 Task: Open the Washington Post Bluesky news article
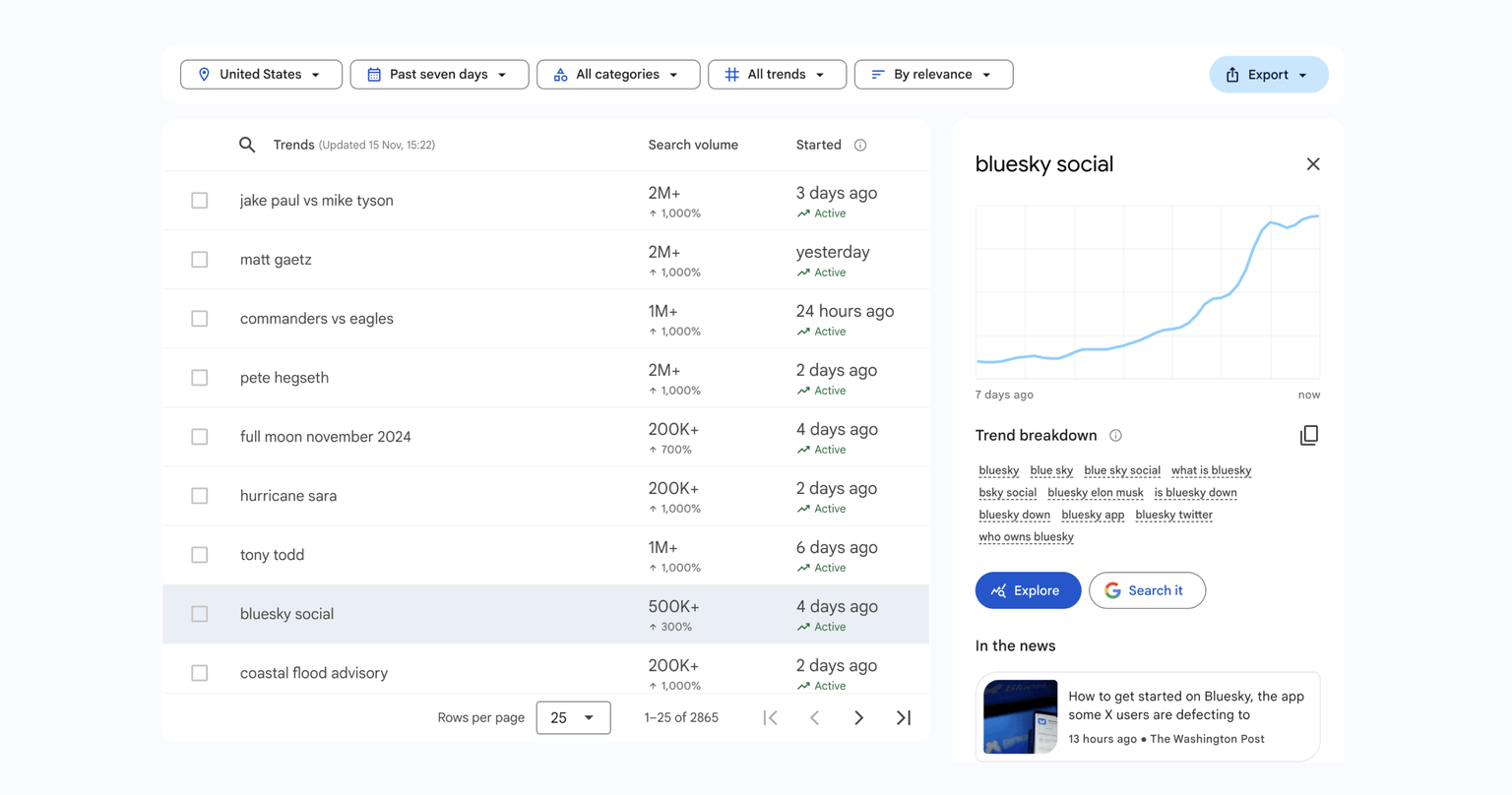[1148, 716]
